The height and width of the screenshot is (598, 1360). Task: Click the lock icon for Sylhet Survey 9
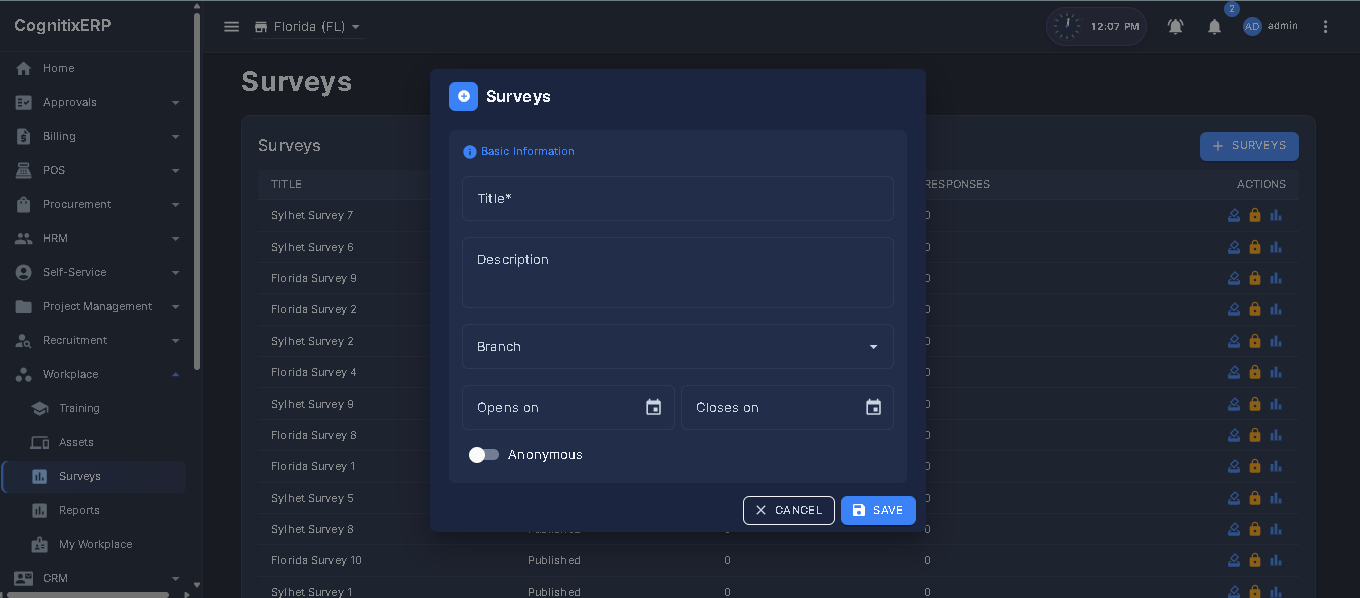click(x=1255, y=404)
